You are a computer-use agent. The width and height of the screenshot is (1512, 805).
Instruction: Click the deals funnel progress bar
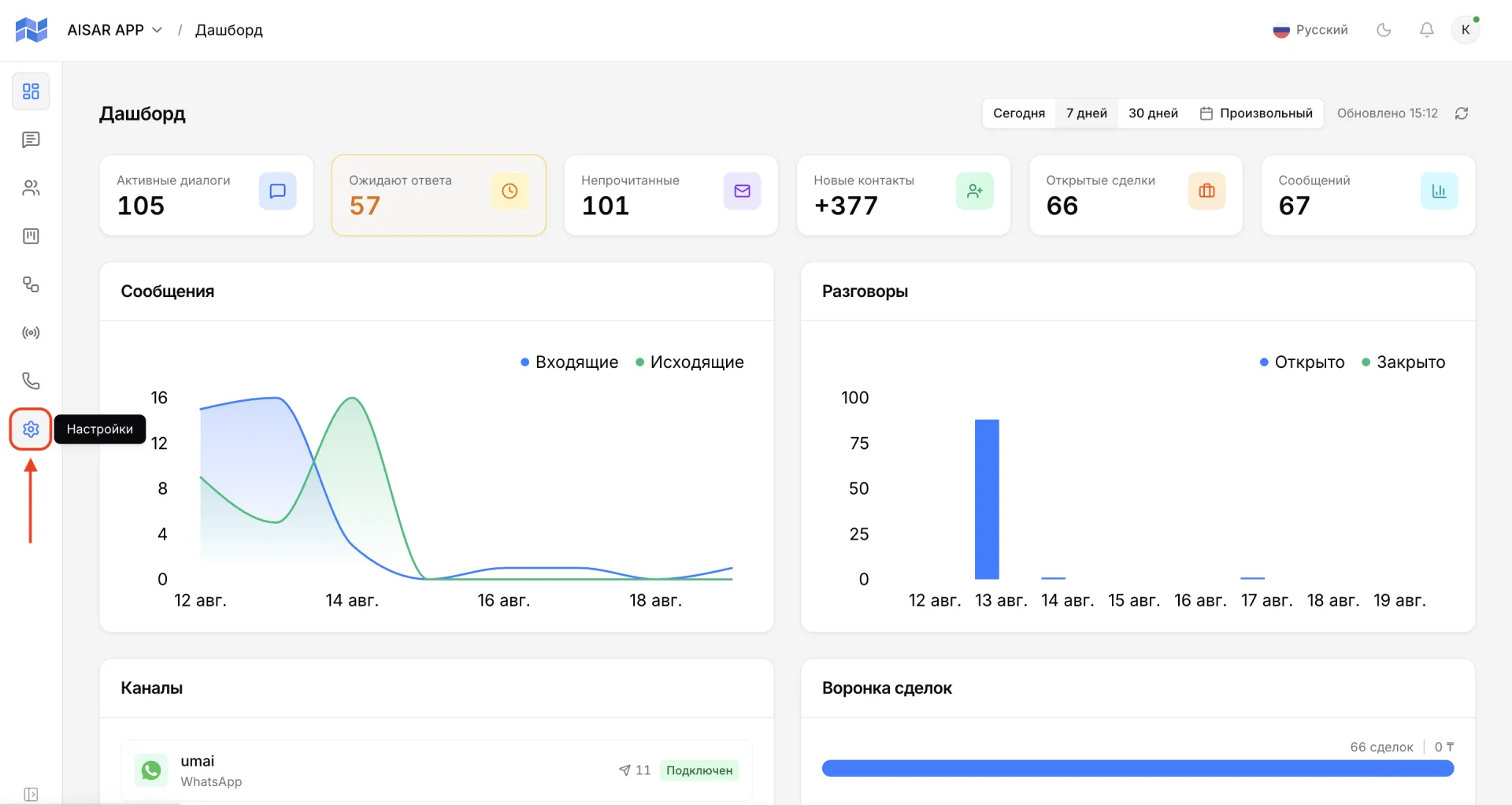[x=1138, y=769]
